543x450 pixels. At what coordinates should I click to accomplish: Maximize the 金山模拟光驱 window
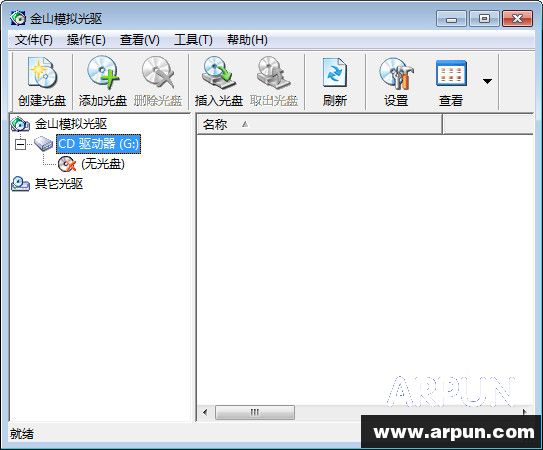[484, 19]
